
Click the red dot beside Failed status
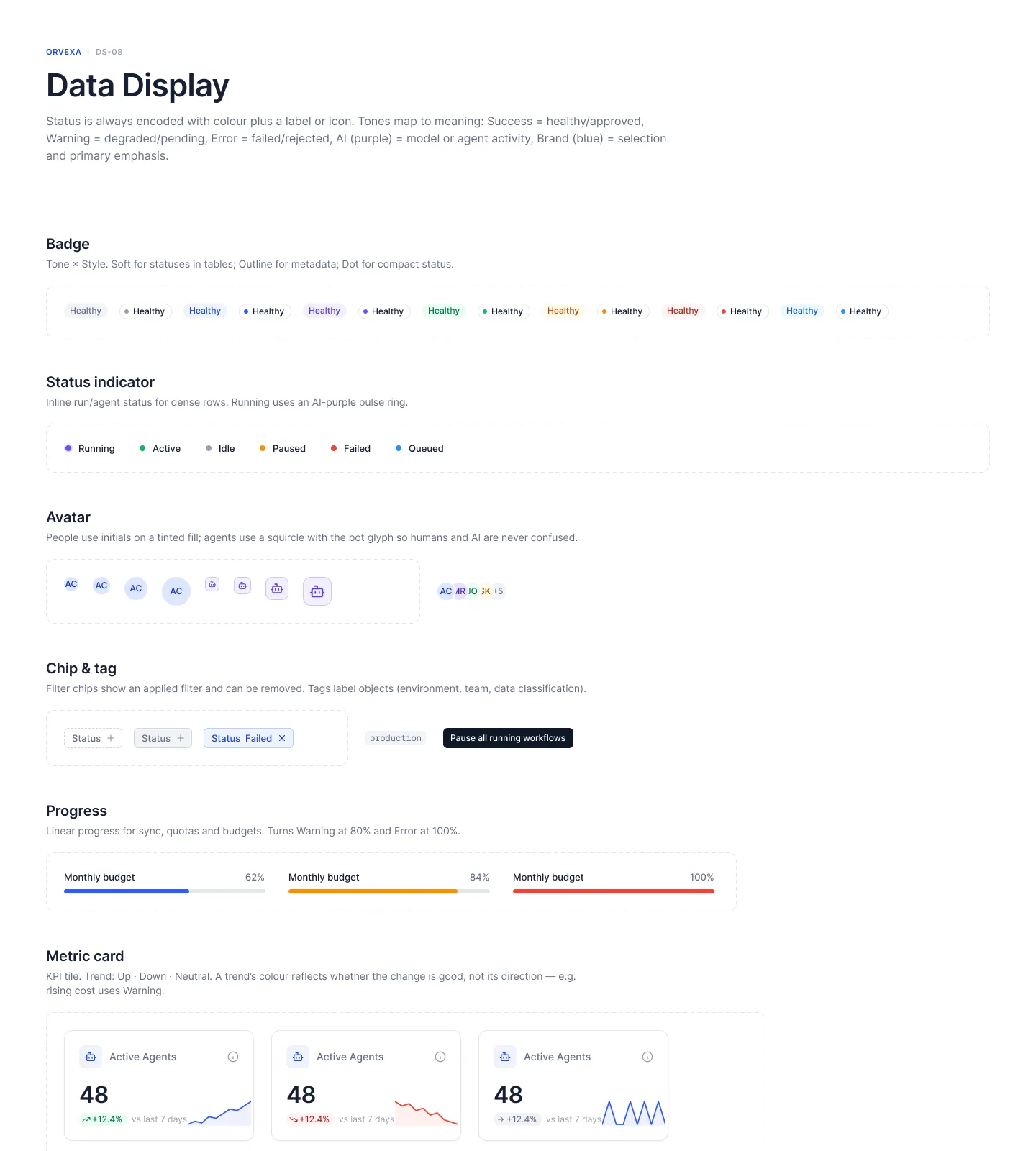(x=334, y=448)
